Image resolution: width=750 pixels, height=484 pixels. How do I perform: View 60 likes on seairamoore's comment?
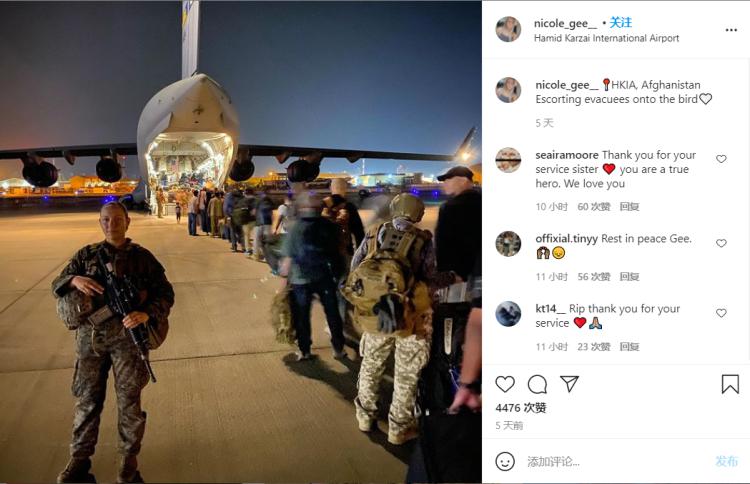594,207
